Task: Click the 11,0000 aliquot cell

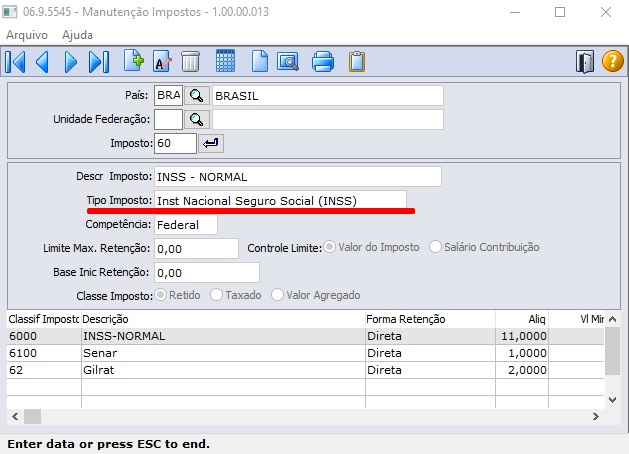Action: click(522, 336)
